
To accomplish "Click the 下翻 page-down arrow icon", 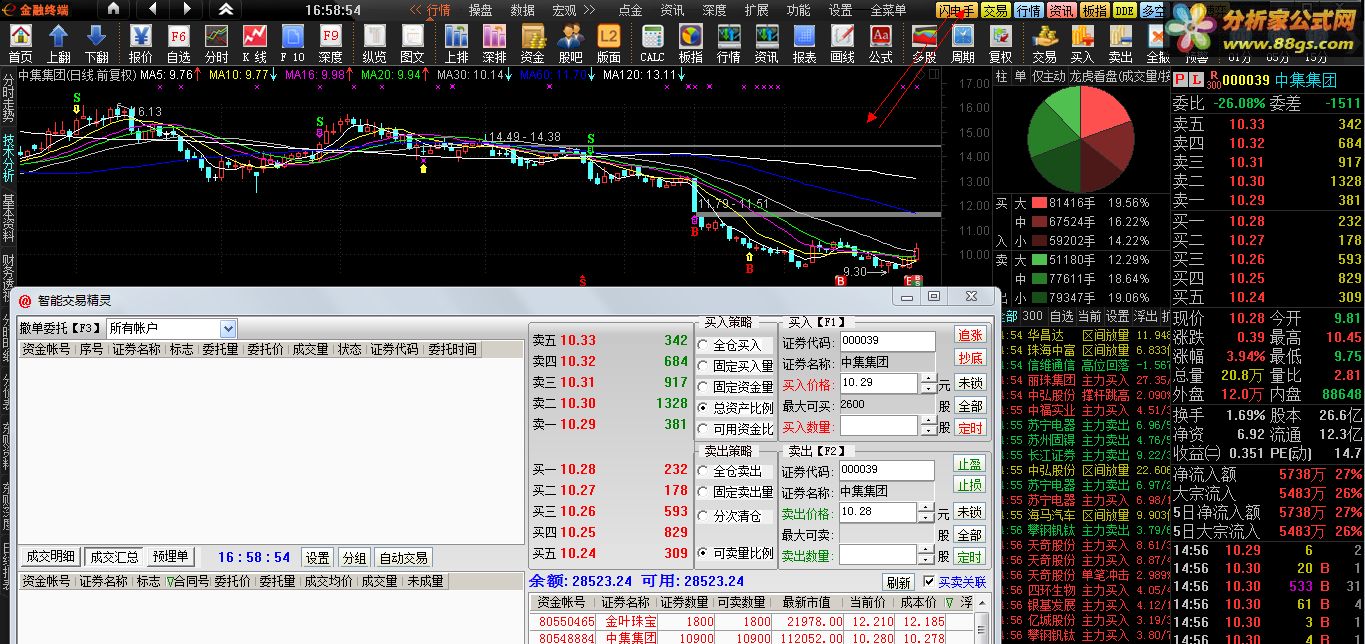I will pos(97,45).
